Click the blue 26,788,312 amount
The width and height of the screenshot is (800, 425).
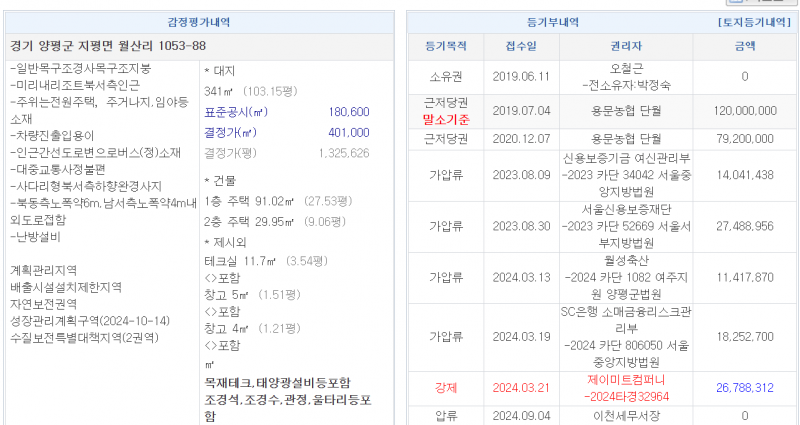(745, 387)
